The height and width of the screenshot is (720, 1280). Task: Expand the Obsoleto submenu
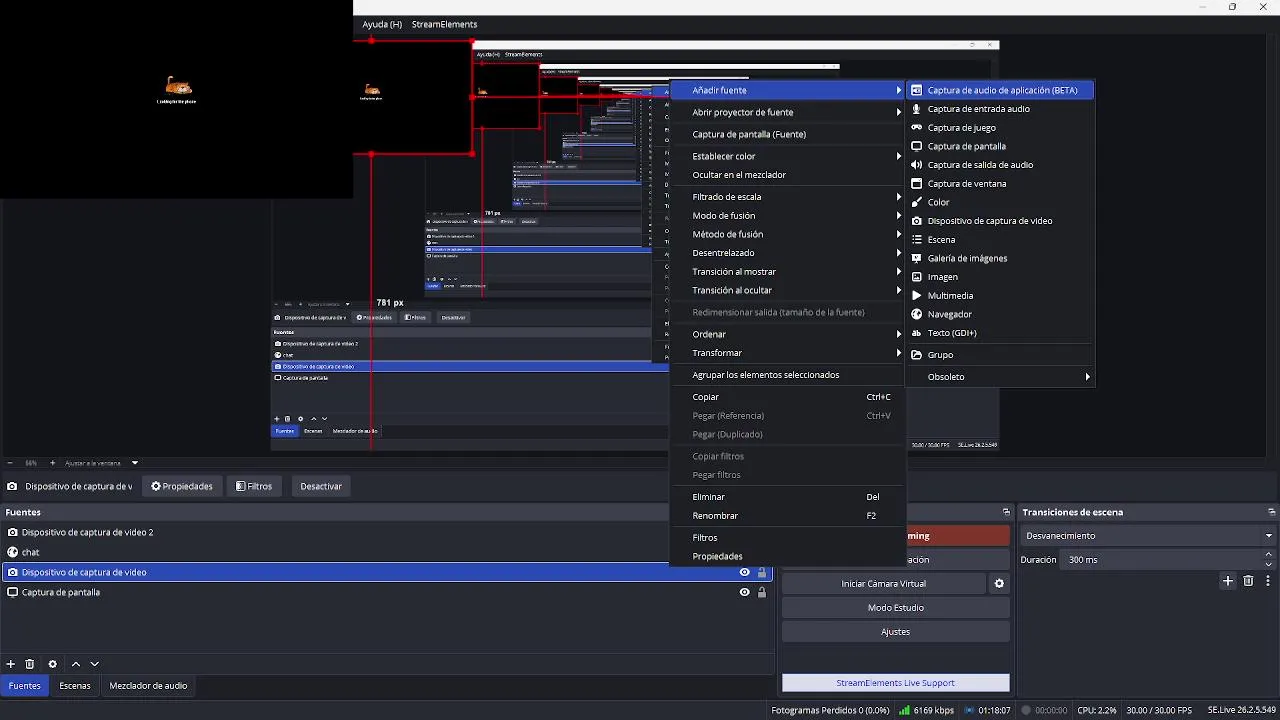(1000, 377)
